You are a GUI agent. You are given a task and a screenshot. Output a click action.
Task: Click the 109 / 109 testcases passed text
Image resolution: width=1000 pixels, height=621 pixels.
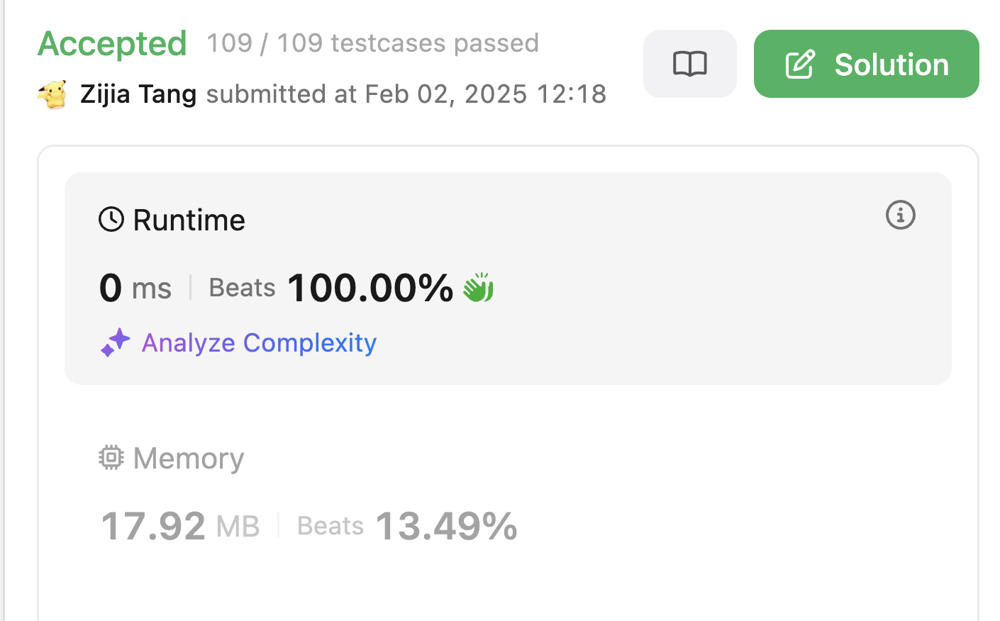(x=373, y=43)
